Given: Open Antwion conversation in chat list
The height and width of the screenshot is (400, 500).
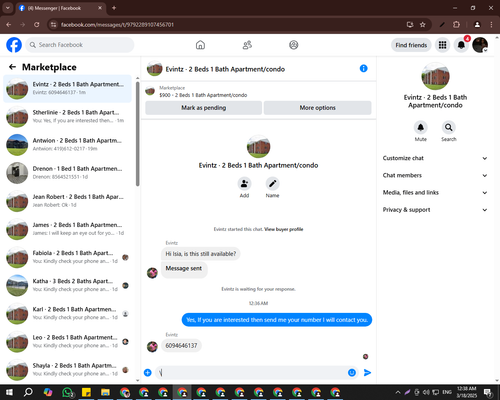Looking at the screenshot, I should point(67,145).
